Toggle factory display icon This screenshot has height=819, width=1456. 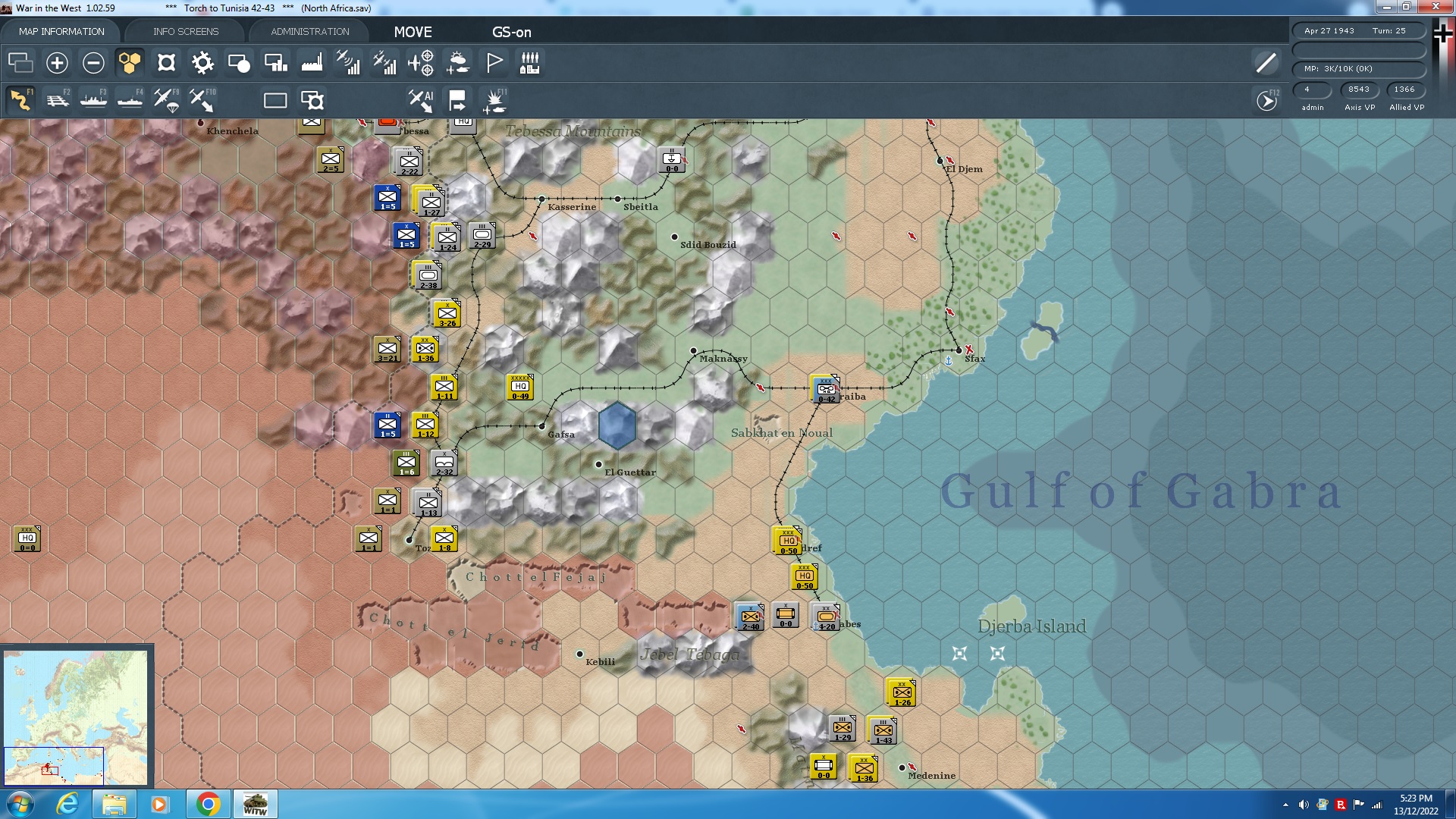(x=312, y=63)
